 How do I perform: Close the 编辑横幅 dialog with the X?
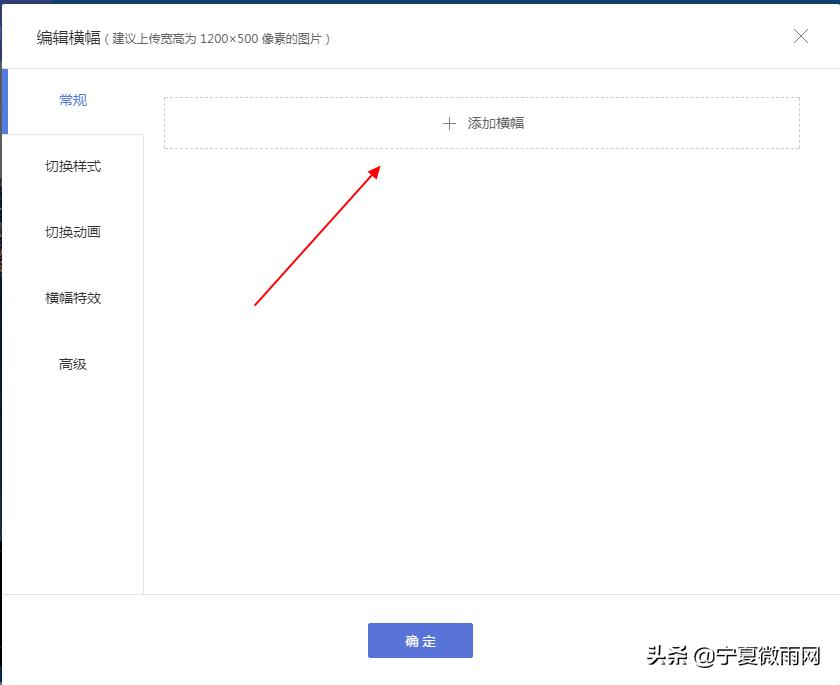pos(801,36)
